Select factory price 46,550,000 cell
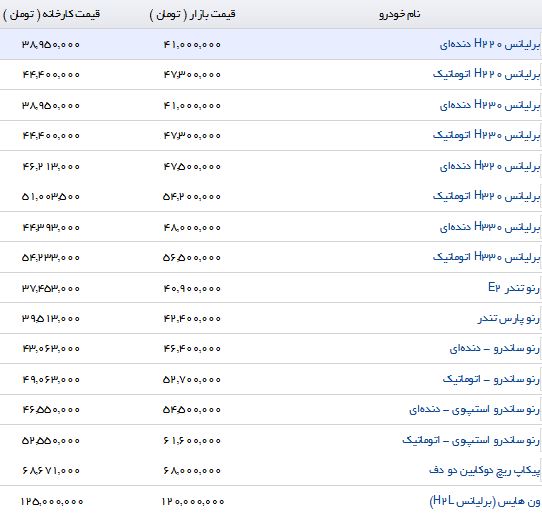 [51, 410]
